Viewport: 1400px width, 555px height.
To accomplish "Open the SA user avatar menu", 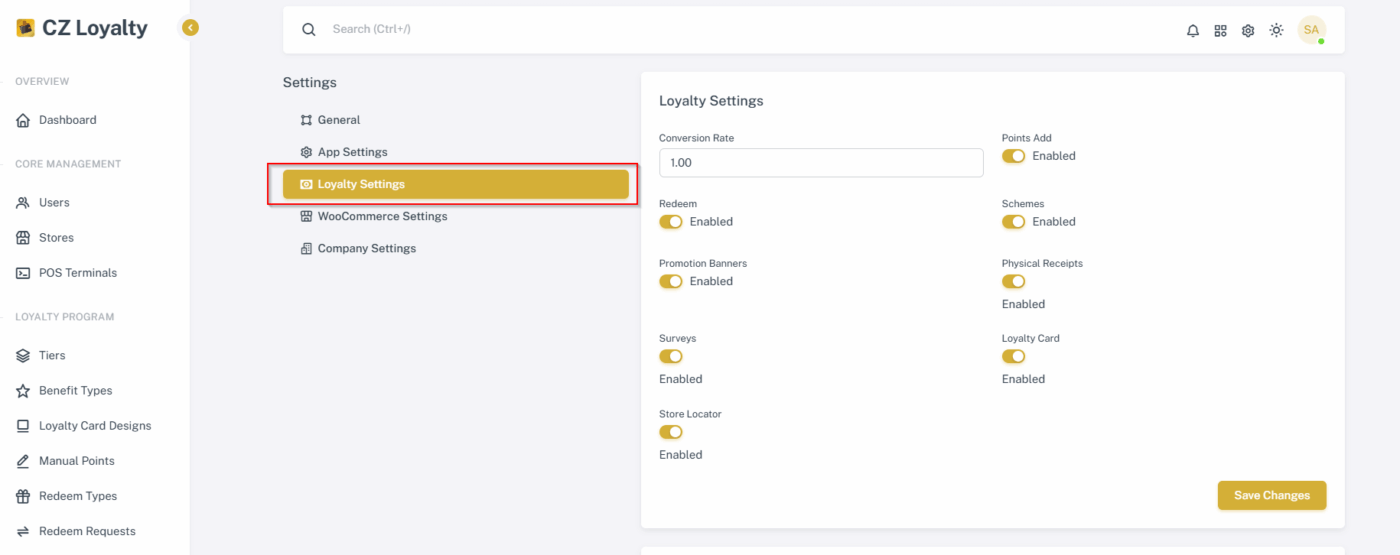I will coord(1311,30).
